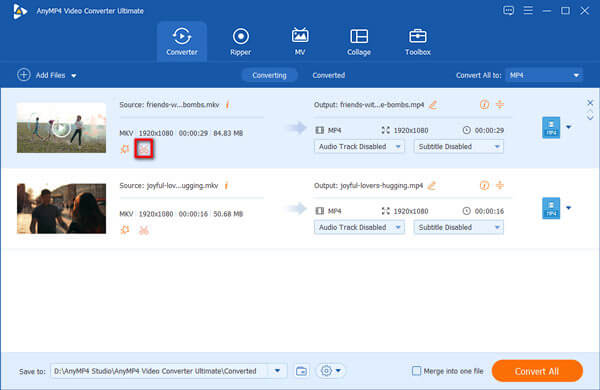Click rename pencil icon beside friends output name

coord(433,104)
